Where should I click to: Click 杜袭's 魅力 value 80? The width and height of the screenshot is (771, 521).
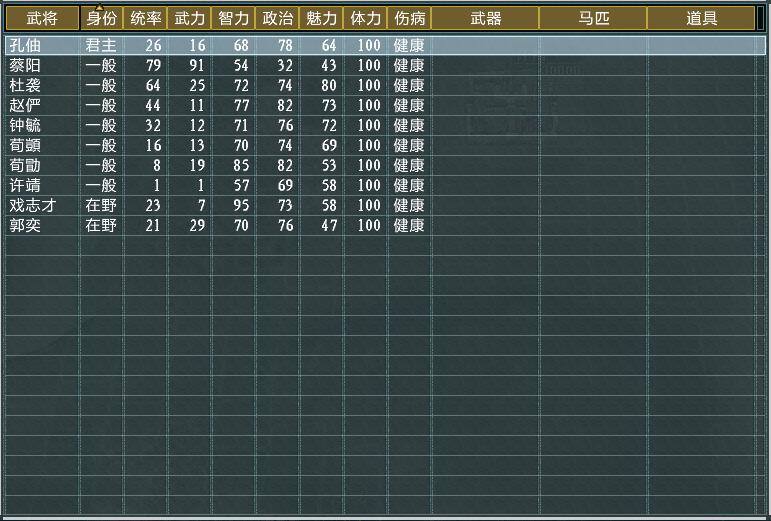[x=329, y=86]
